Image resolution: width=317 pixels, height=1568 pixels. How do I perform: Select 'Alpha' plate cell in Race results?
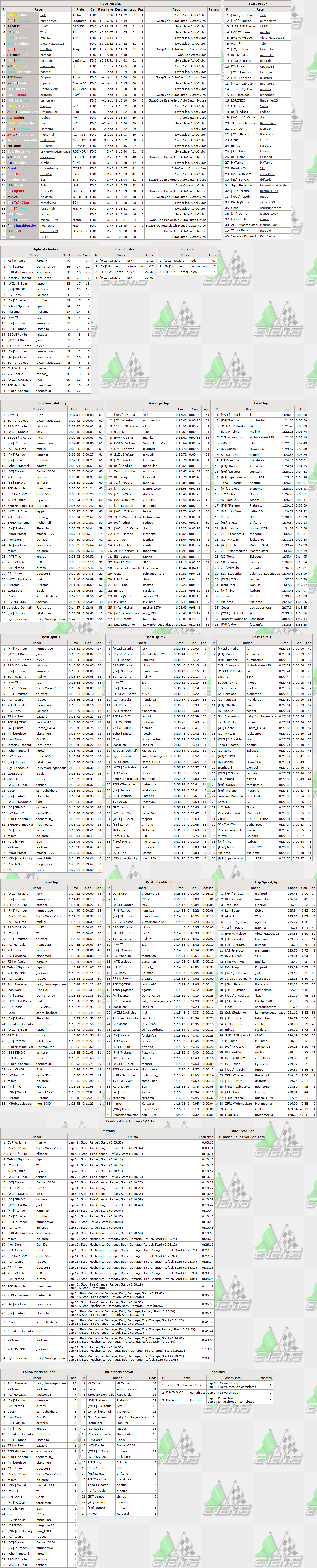[x=77, y=15]
